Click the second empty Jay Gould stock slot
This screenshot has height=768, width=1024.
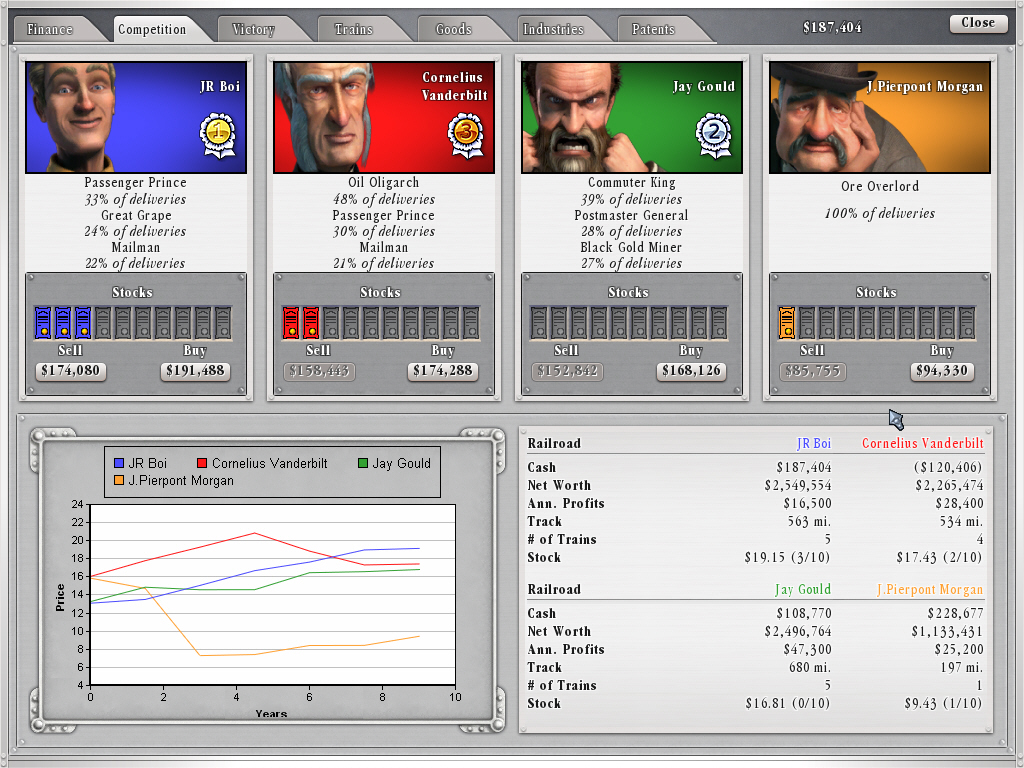[559, 323]
